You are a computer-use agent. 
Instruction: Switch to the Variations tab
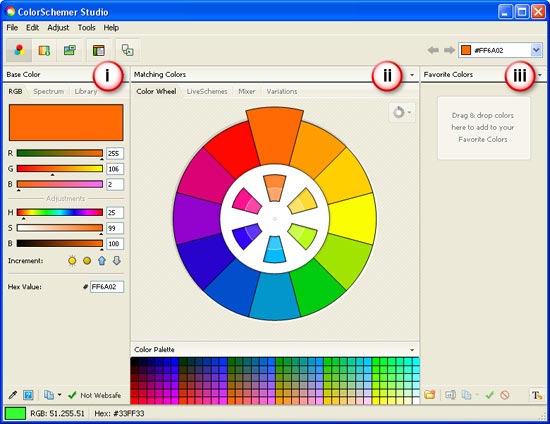click(282, 91)
